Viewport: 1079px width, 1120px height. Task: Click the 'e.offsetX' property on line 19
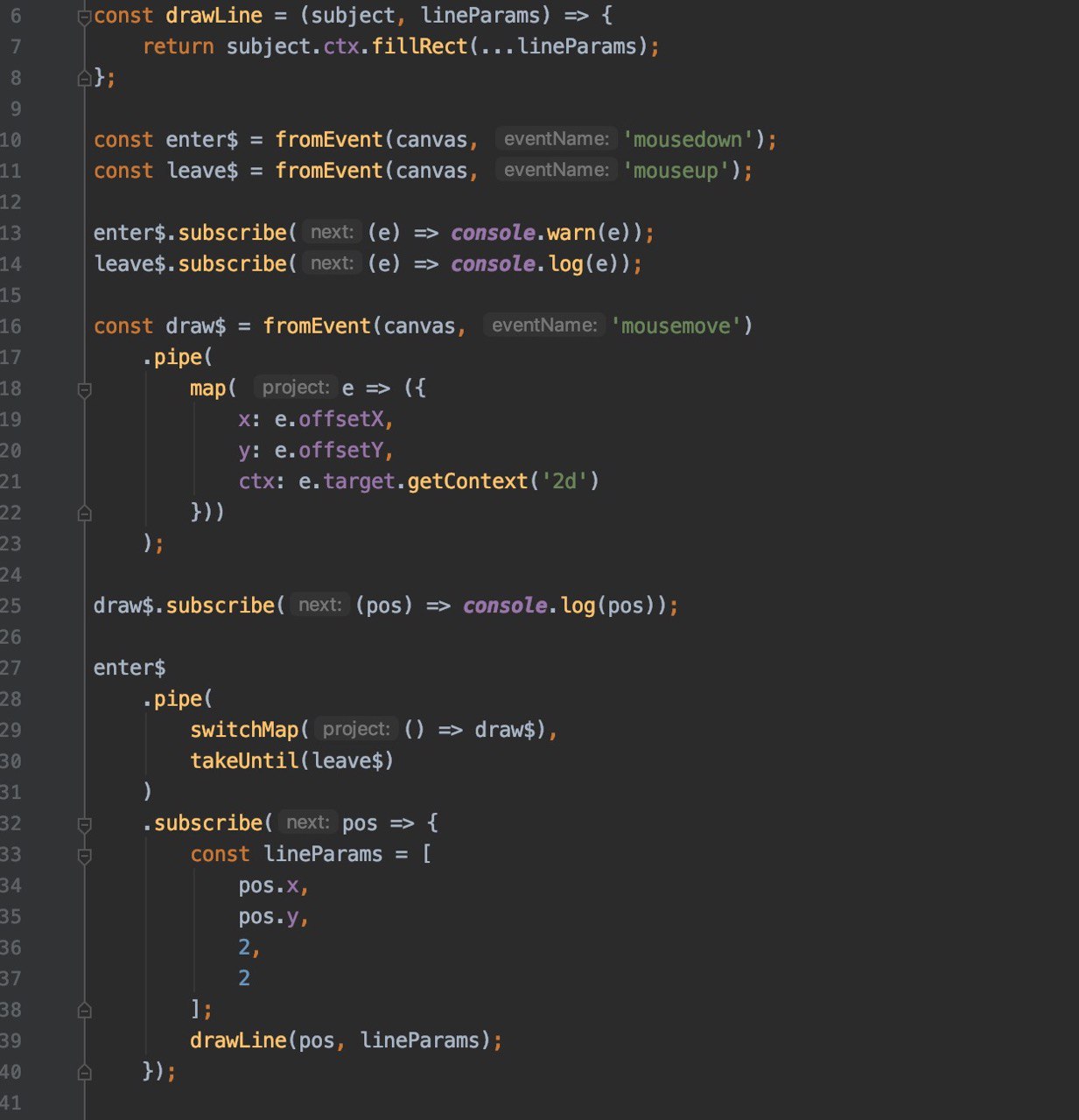[x=329, y=420]
